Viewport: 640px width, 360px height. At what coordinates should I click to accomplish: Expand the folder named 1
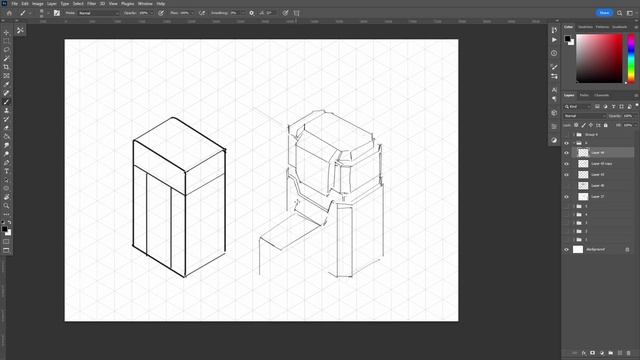pyautogui.click(x=573, y=240)
